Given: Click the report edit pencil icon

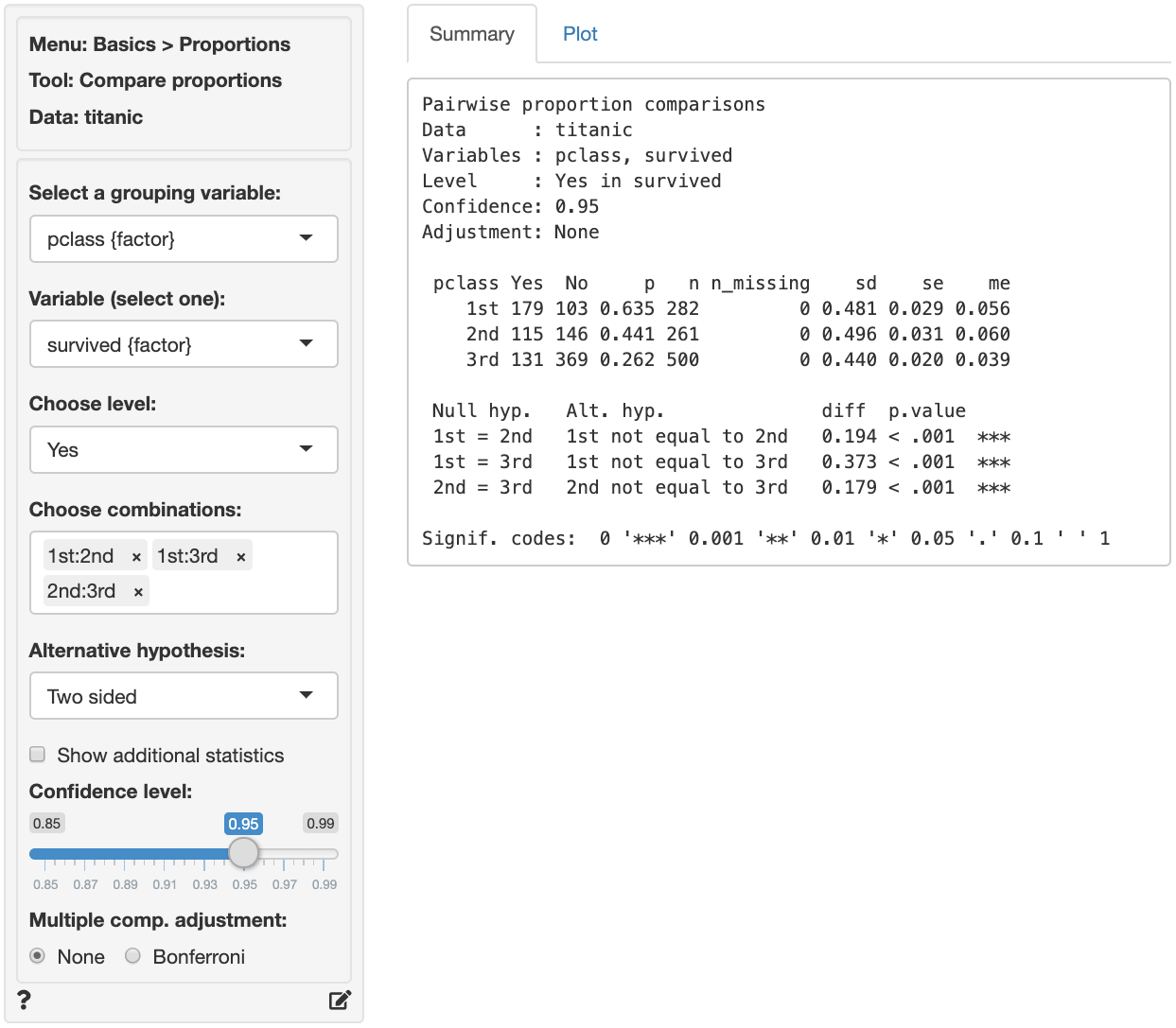Looking at the screenshot, I should (x=340, y=1000).
